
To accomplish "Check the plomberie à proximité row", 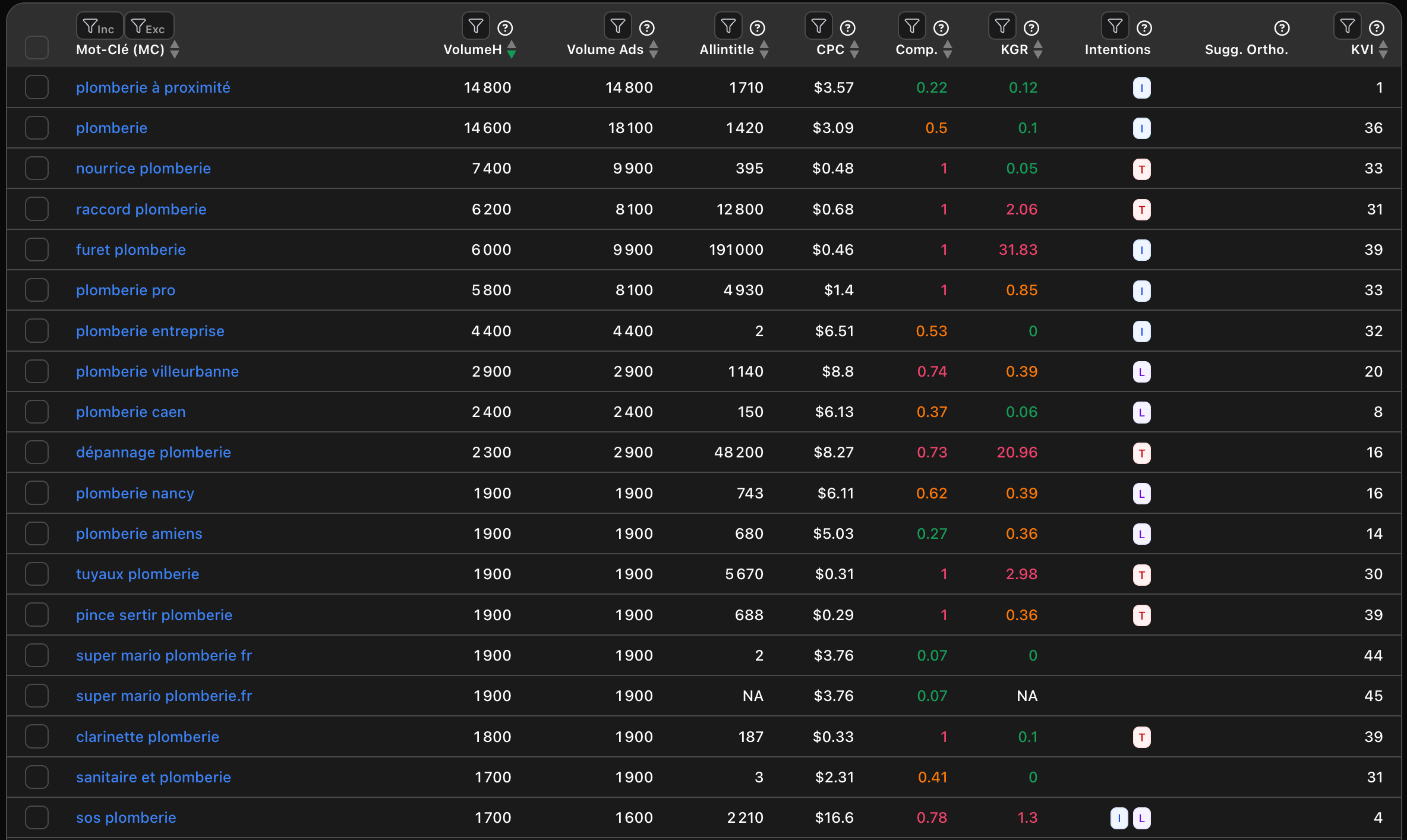I will pyautogui.click(x=37, y=87).
